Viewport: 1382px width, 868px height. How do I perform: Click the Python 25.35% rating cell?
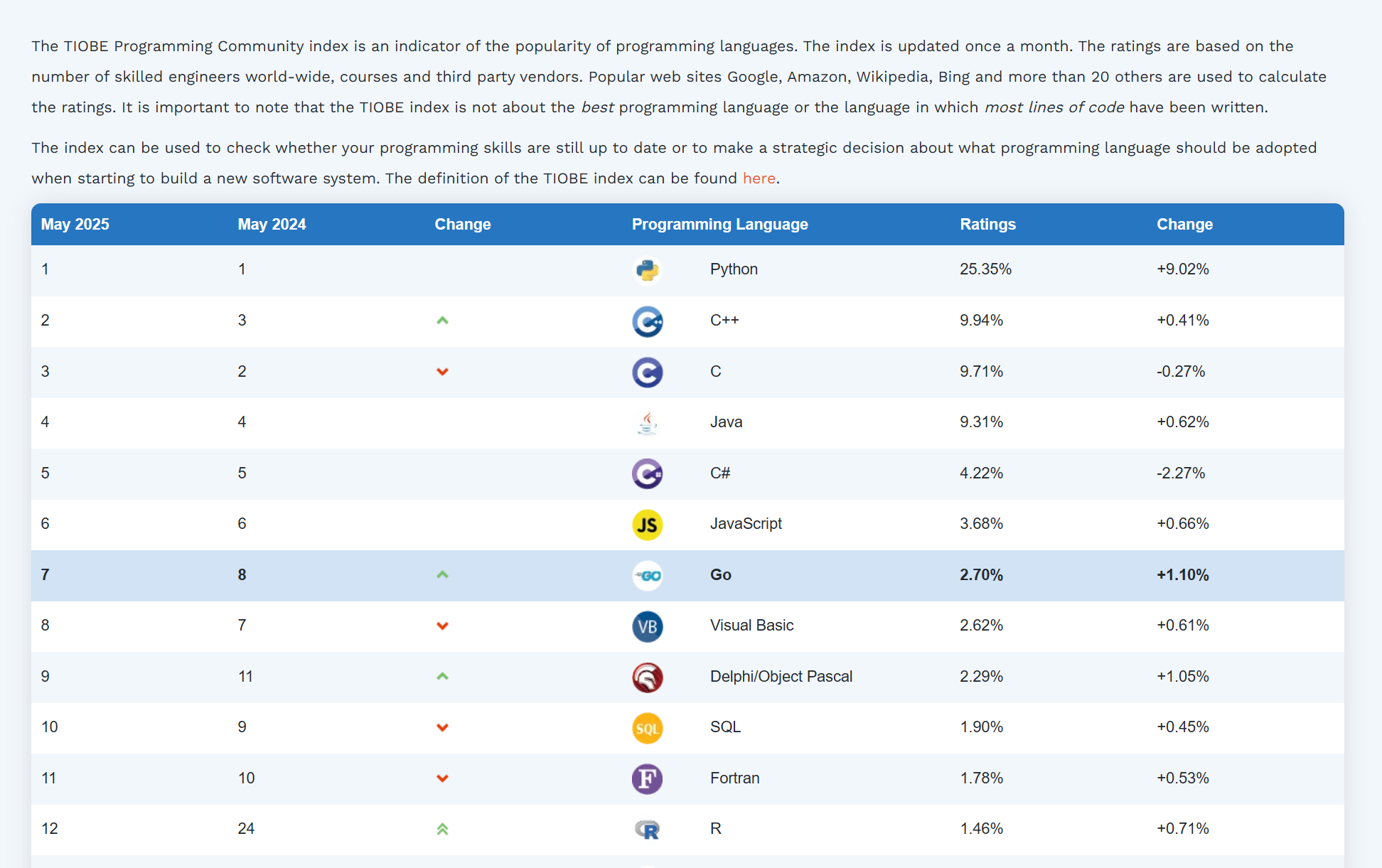click(985, 269)
